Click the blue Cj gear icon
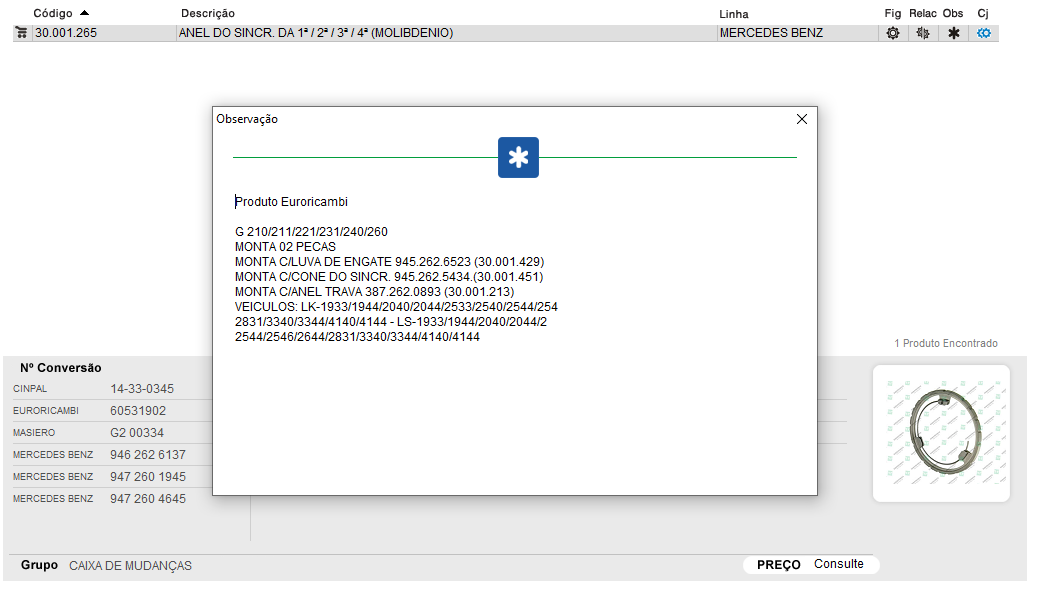 click(983, 33)
